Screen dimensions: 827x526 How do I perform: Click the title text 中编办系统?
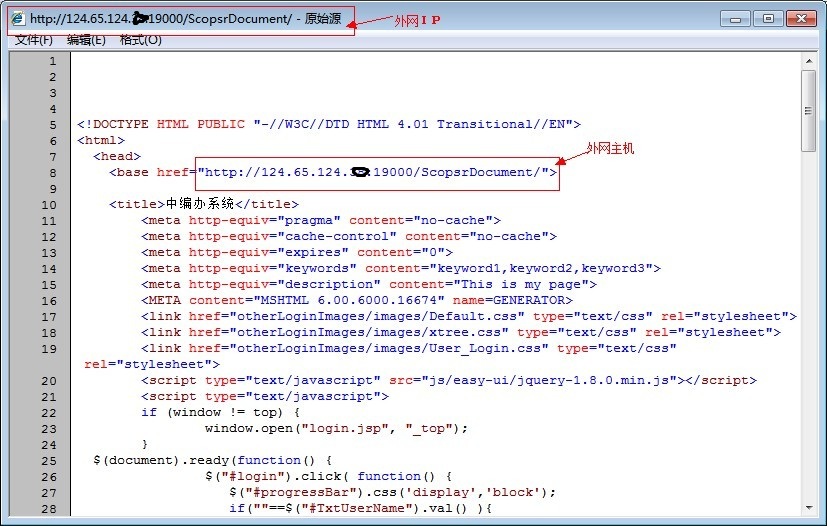(200, 204)
